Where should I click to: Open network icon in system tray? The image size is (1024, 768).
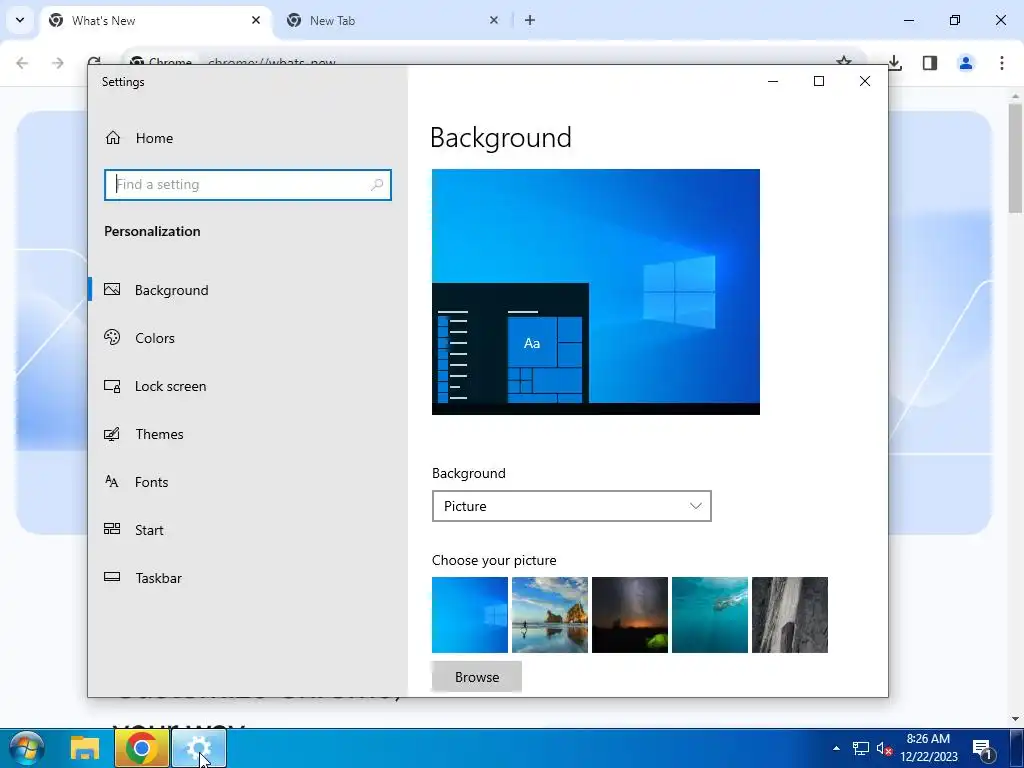(x=861, y=748)
